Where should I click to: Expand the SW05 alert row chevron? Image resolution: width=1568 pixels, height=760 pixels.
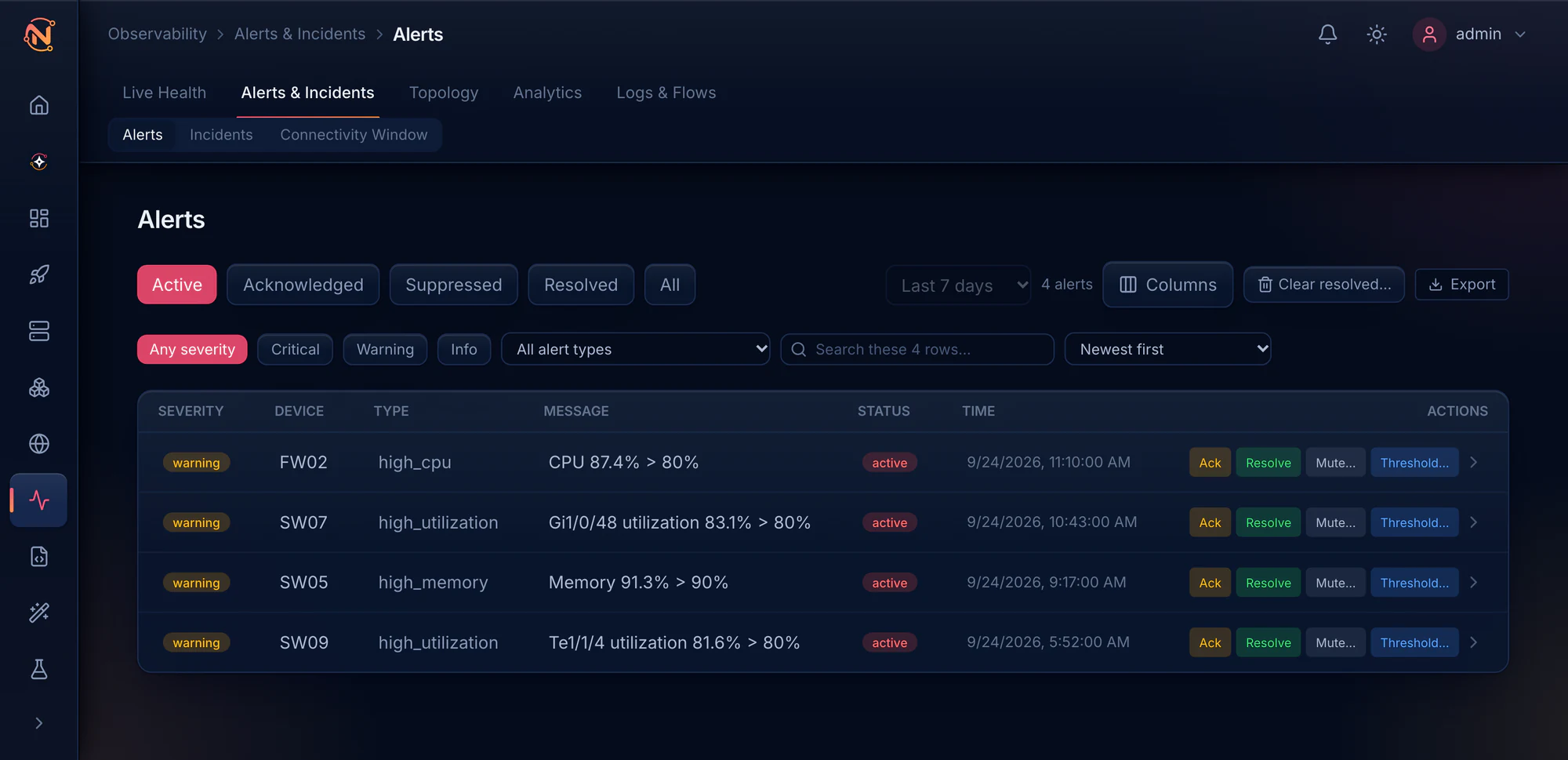1474,583
